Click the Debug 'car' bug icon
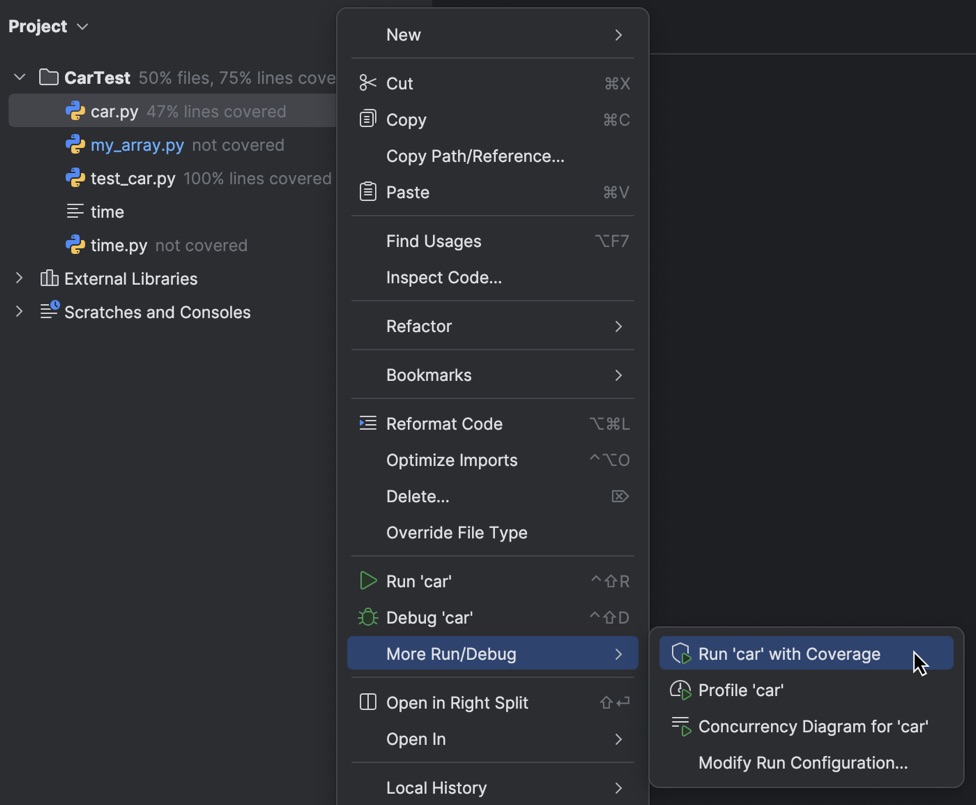The height and width of the screenshot is (805, 976). point(368,617)
